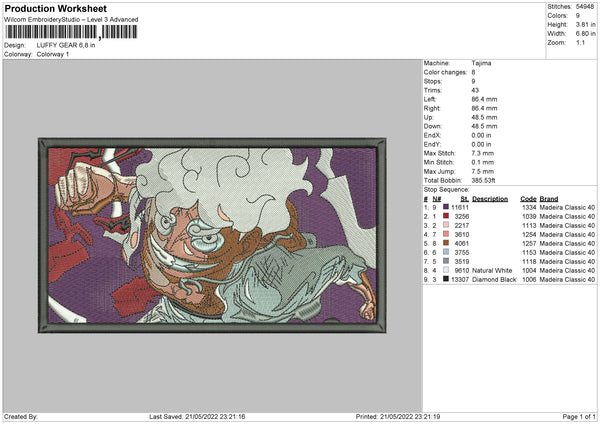Screen dimensions: 600x424
Task: Click the Colors value 9 in header
Action: (x=578, y=16)
